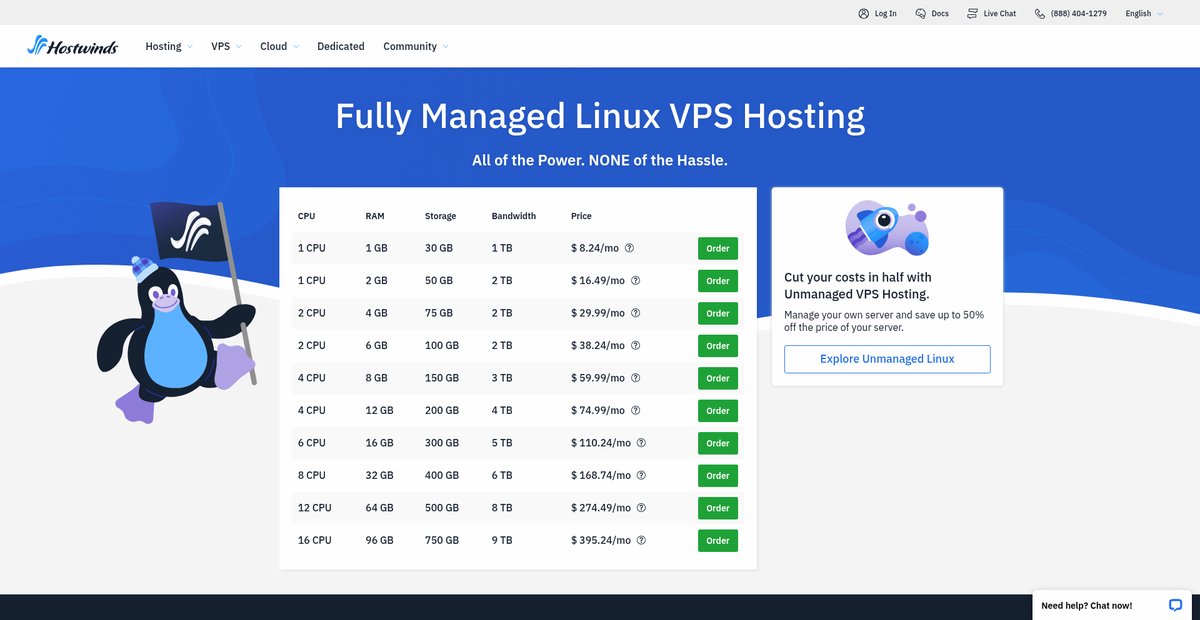The image size is (1200, 620).
Task: Click the 750 GB storage cell
Action: click(442, 540)
